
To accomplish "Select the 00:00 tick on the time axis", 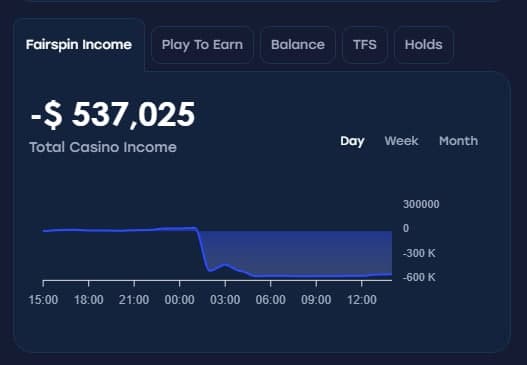I will click(x=179, y=299).
